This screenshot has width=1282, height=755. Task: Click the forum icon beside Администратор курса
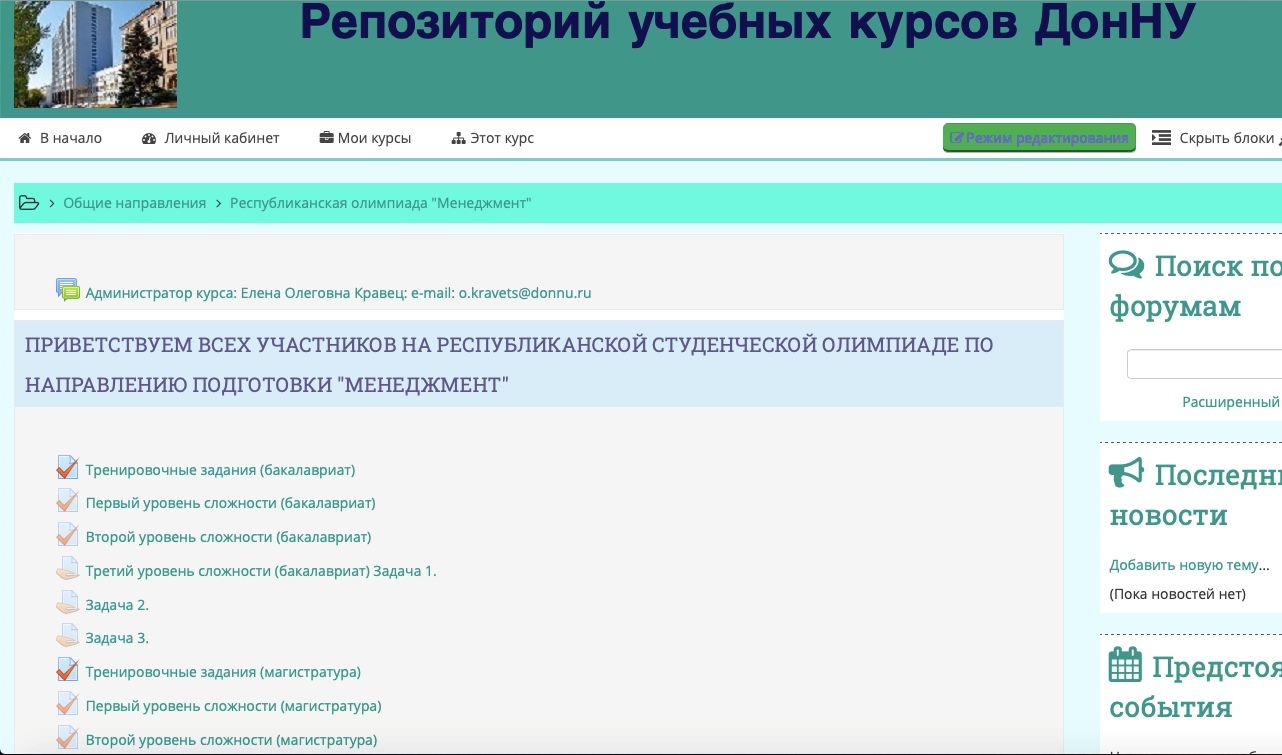[68, 291]
